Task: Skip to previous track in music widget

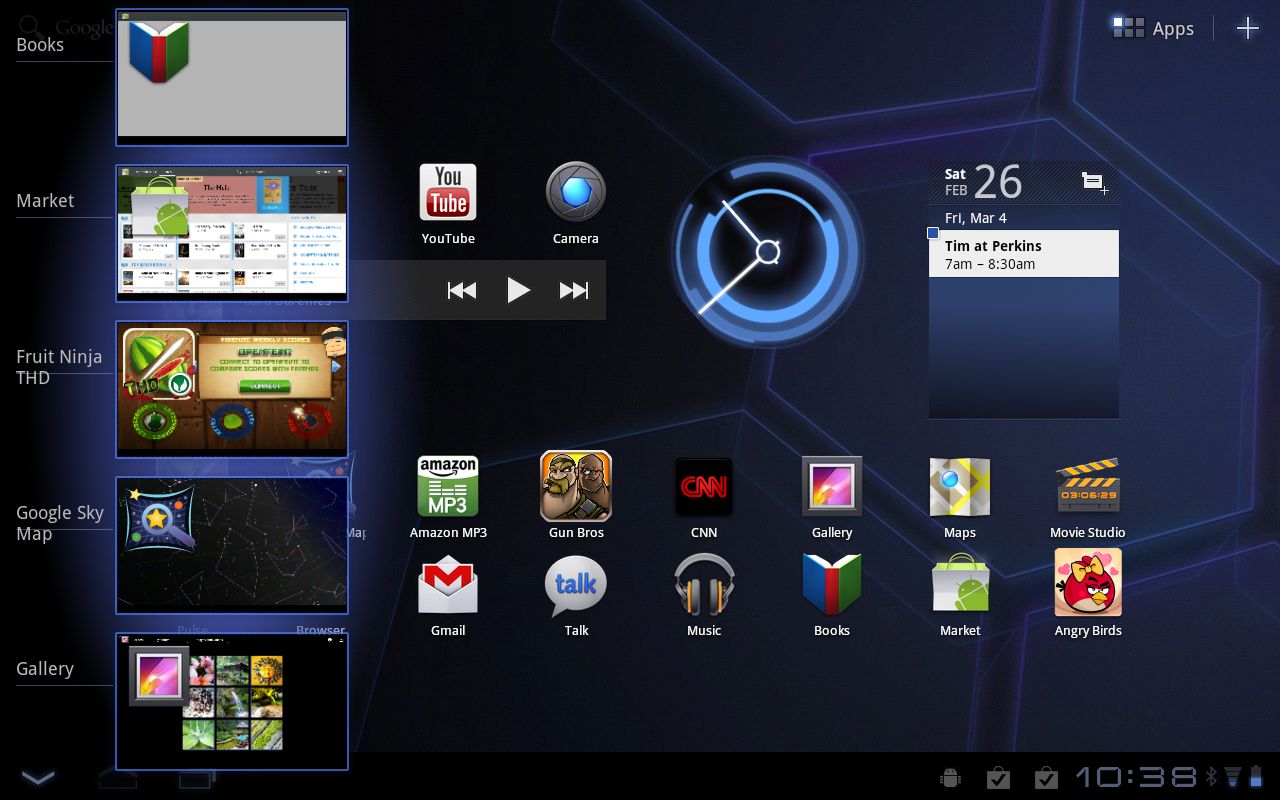Action: click(x=462, y=291)
